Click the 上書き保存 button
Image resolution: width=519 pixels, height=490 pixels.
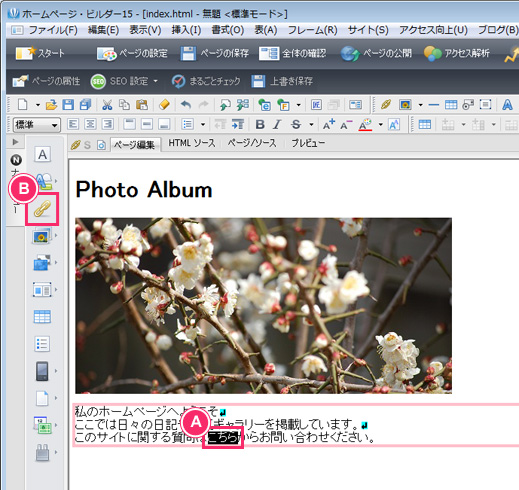click(282, 81)
